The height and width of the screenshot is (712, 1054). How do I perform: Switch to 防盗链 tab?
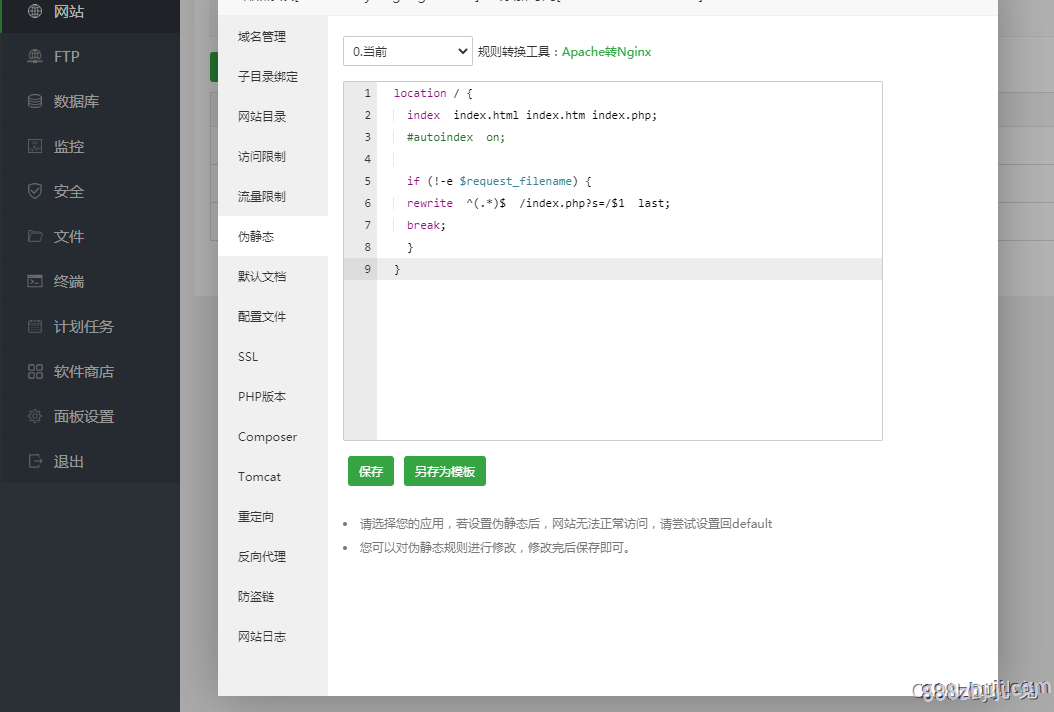tap(273, 596)
